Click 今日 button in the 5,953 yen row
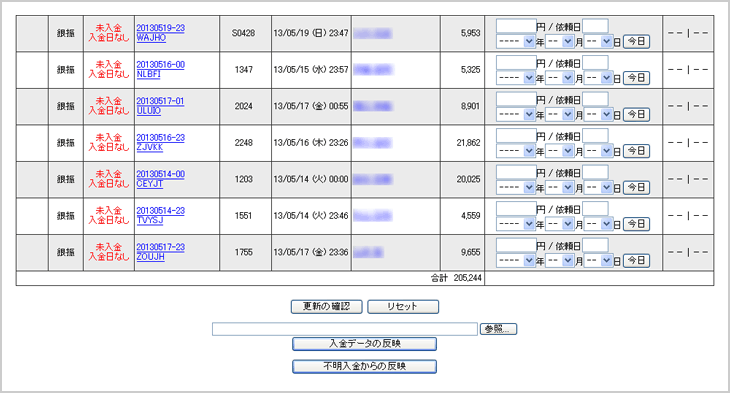The width and height of the screenshot is (730, 393). coord(636,41)
